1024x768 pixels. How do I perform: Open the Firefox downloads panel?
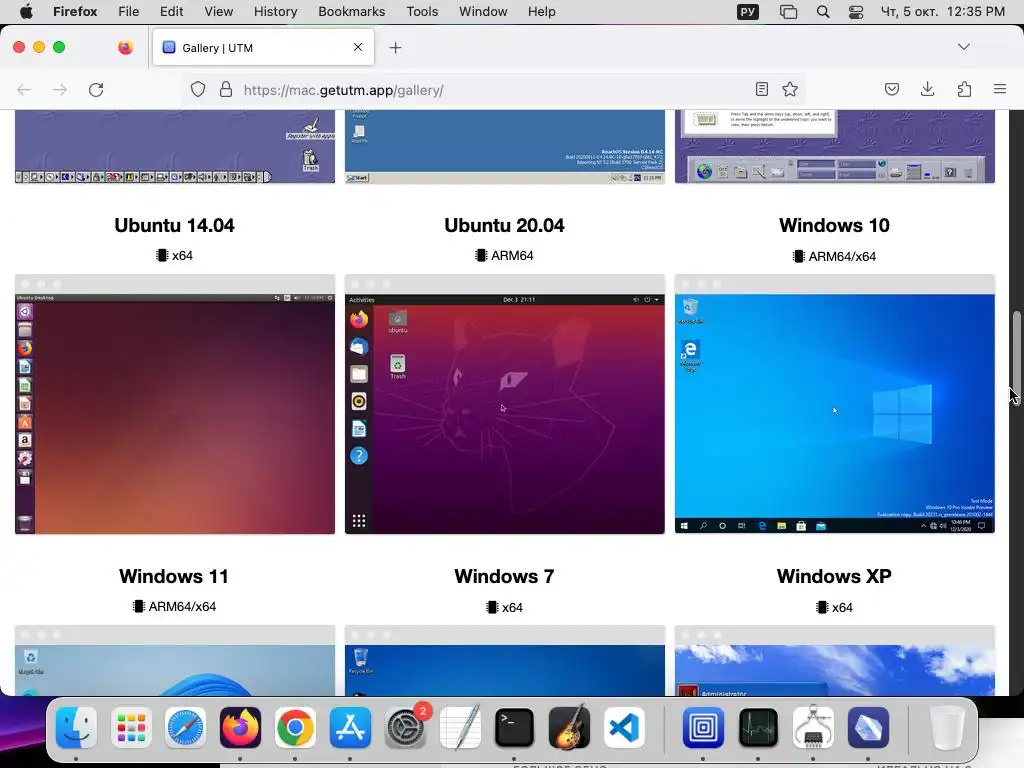tap(927, 89)
